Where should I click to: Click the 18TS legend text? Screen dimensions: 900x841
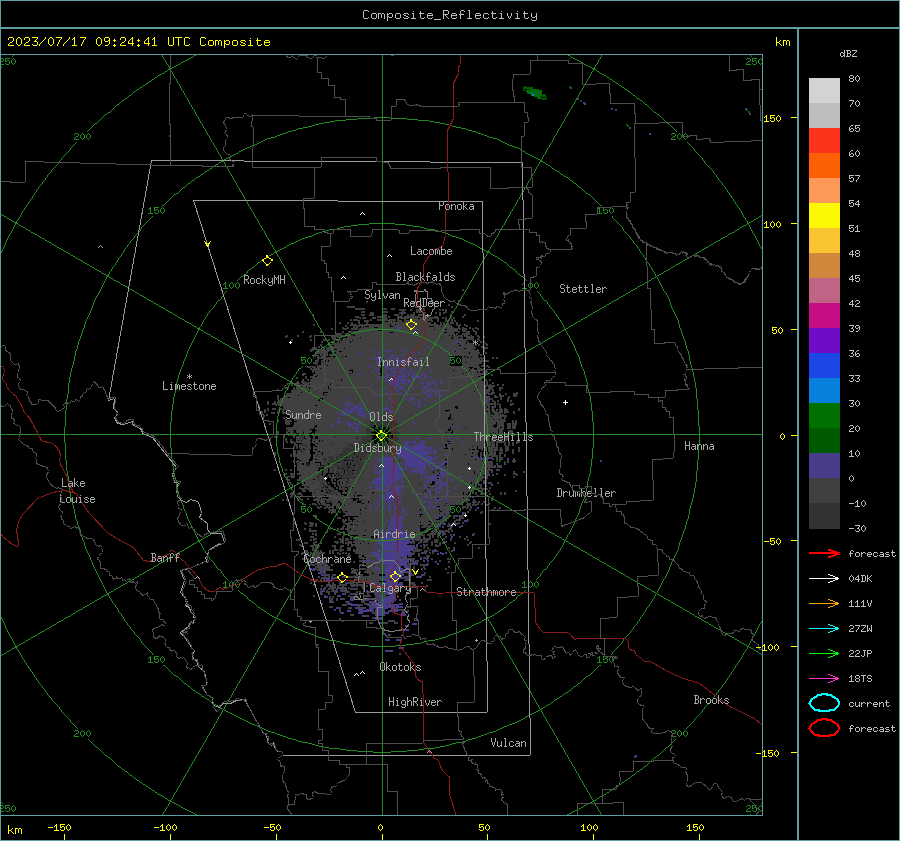point(860,679)
